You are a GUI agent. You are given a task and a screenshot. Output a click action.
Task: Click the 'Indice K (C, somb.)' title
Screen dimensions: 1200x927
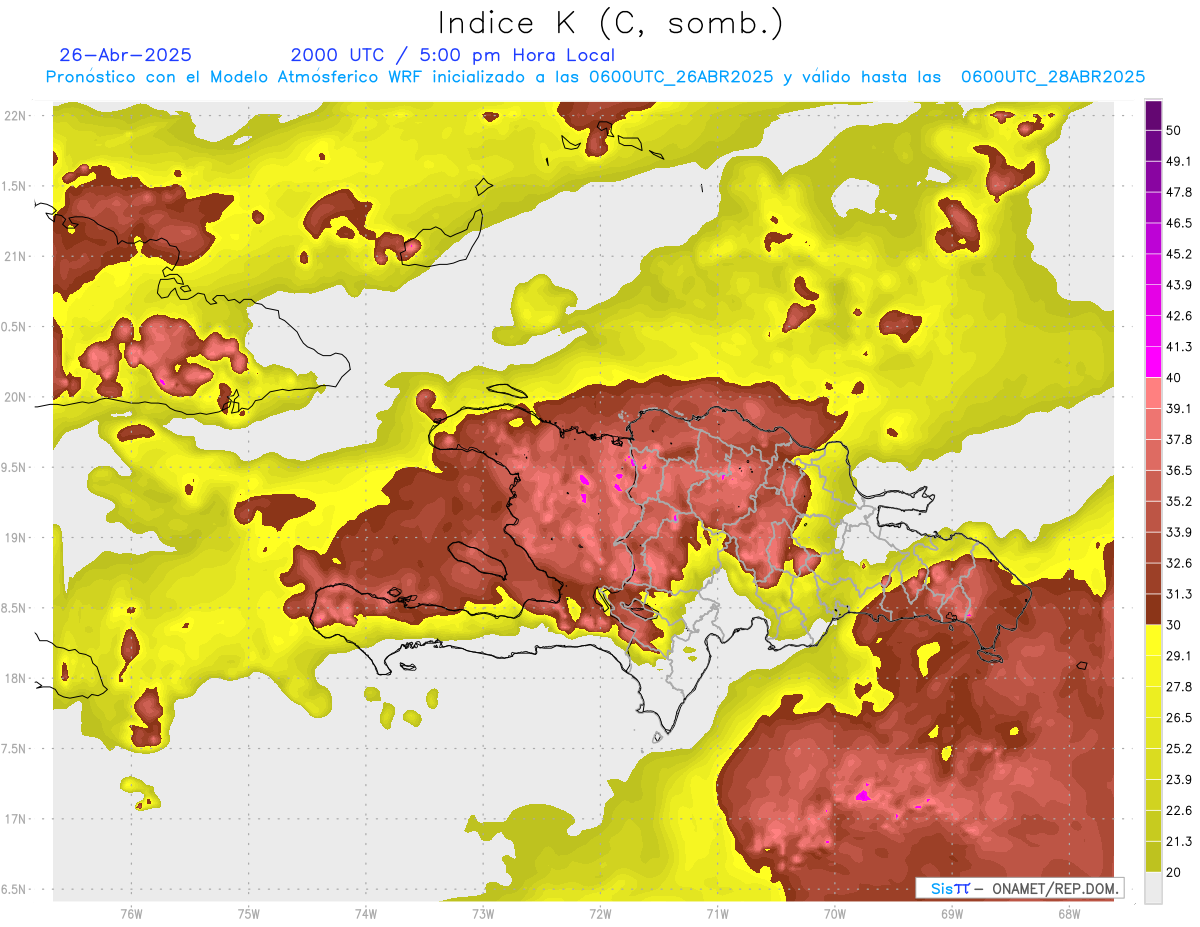[610, 23]
